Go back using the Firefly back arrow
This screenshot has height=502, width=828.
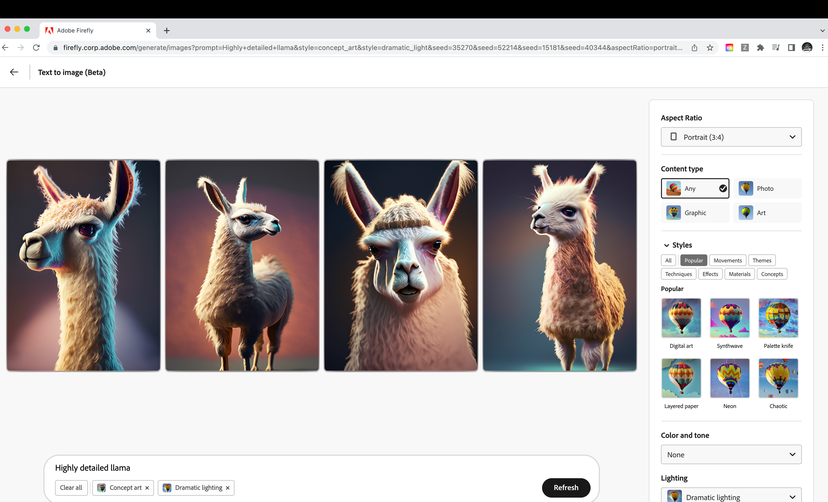[x=14, y=72]
